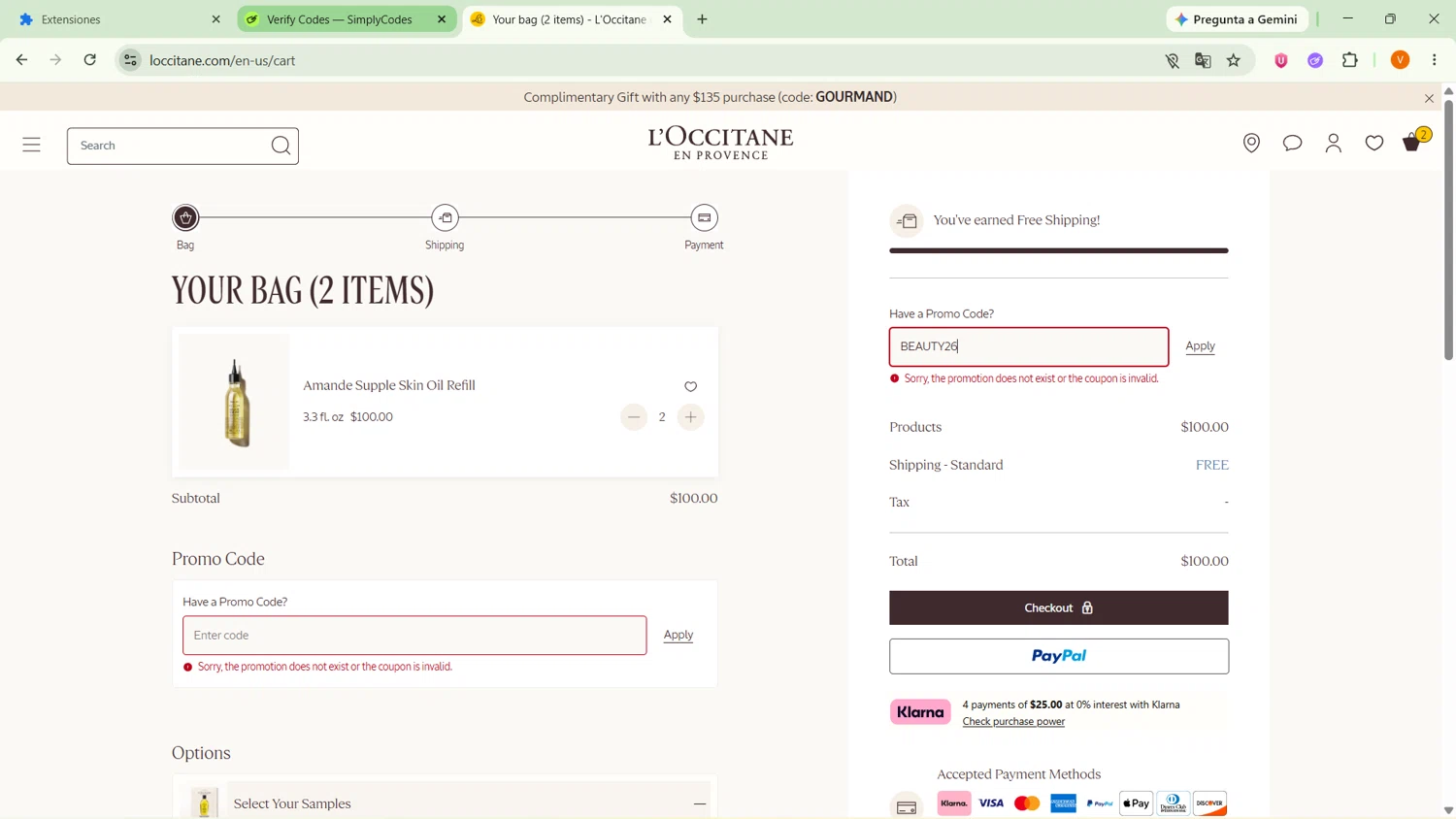Viewport: 1456px width, 819px height.
Task: Click the Checkout button
Action: pos(1059,607)
